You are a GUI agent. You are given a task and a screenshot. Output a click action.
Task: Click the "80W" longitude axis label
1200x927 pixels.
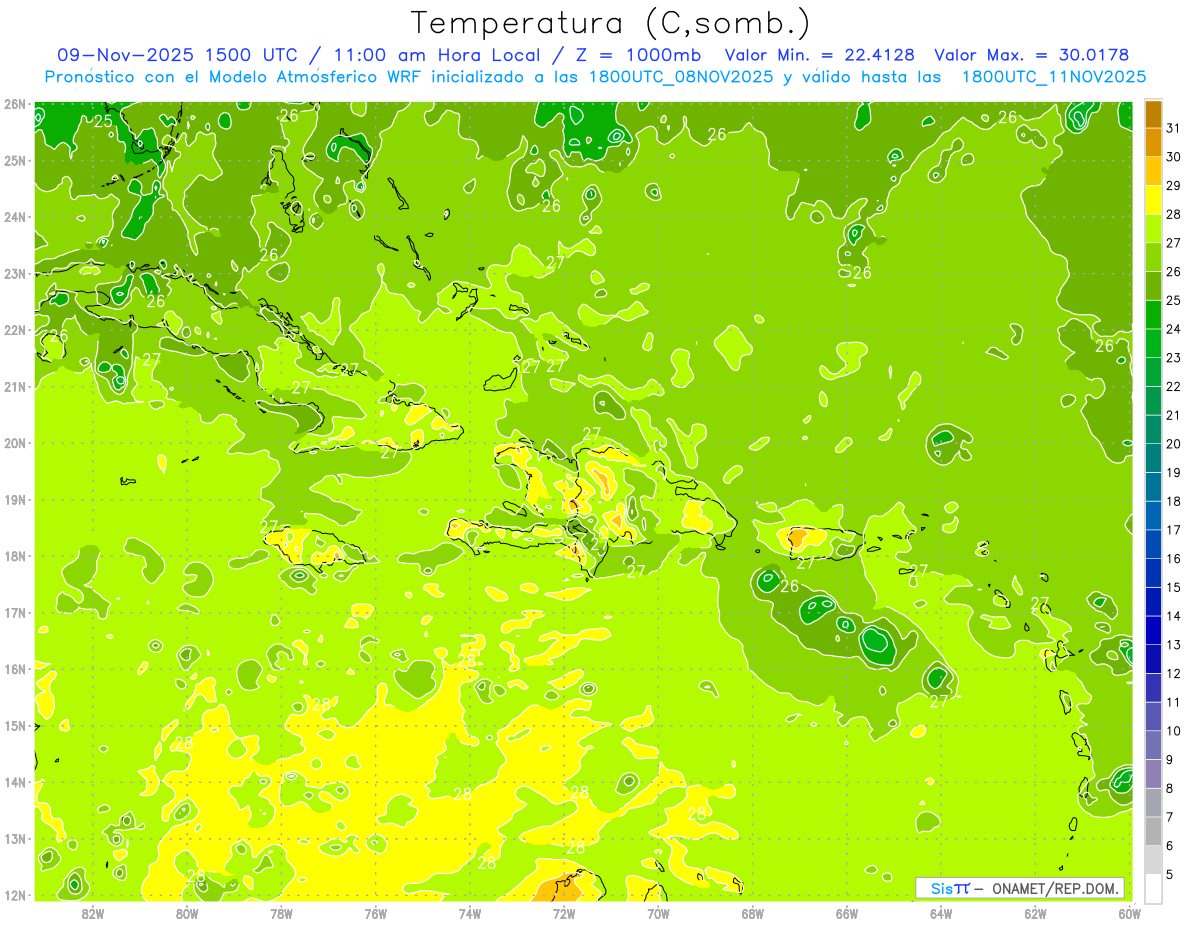[x=187, y=913]
